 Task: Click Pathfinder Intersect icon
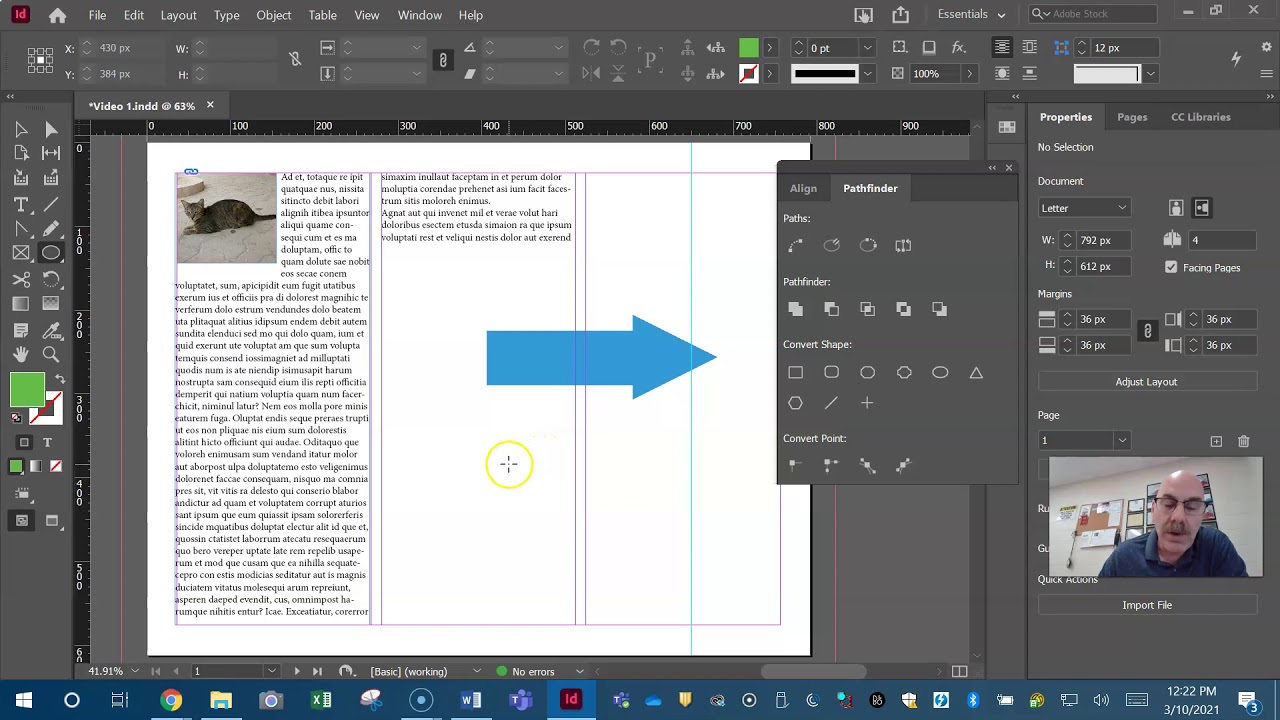tap(867, 309)
